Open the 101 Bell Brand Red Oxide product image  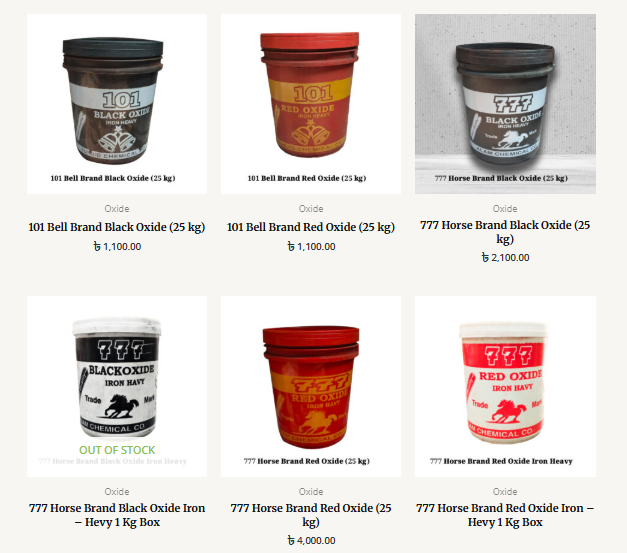pos(311,104)
